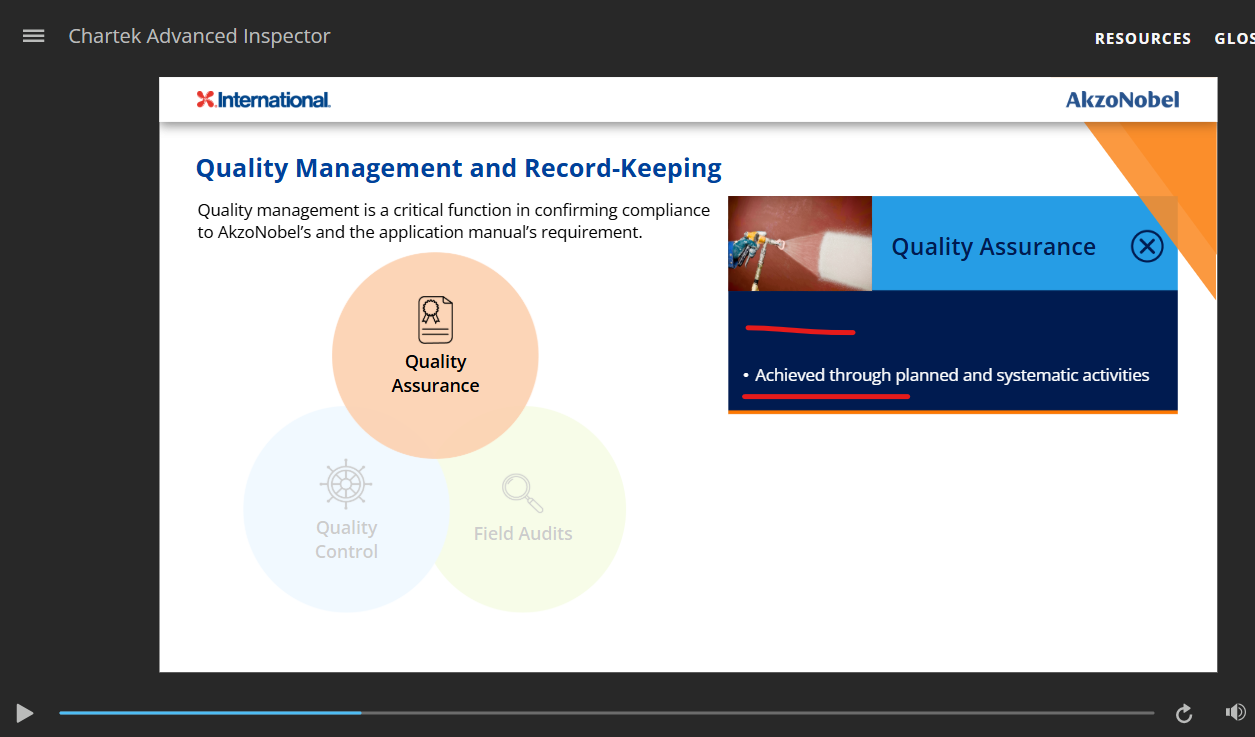Viewport: 1255px width, 737px height.
Task: Open the GLOSSARY menu item
Action: (x=1235, y=39)
